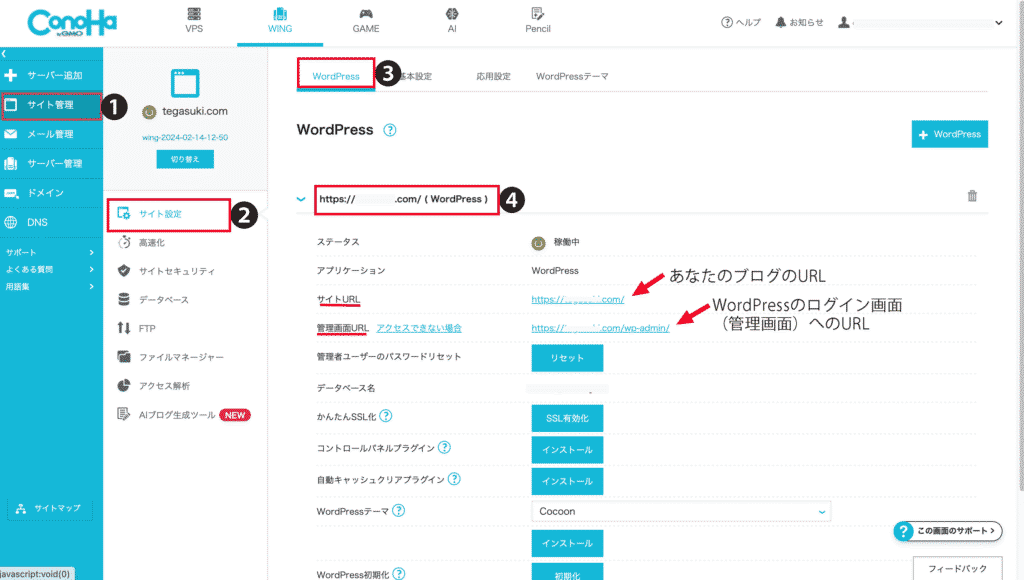Open サイトセキュリティ shield menu item
The height and width of the screenshot is (580, 1024).
tap(176, 271)
